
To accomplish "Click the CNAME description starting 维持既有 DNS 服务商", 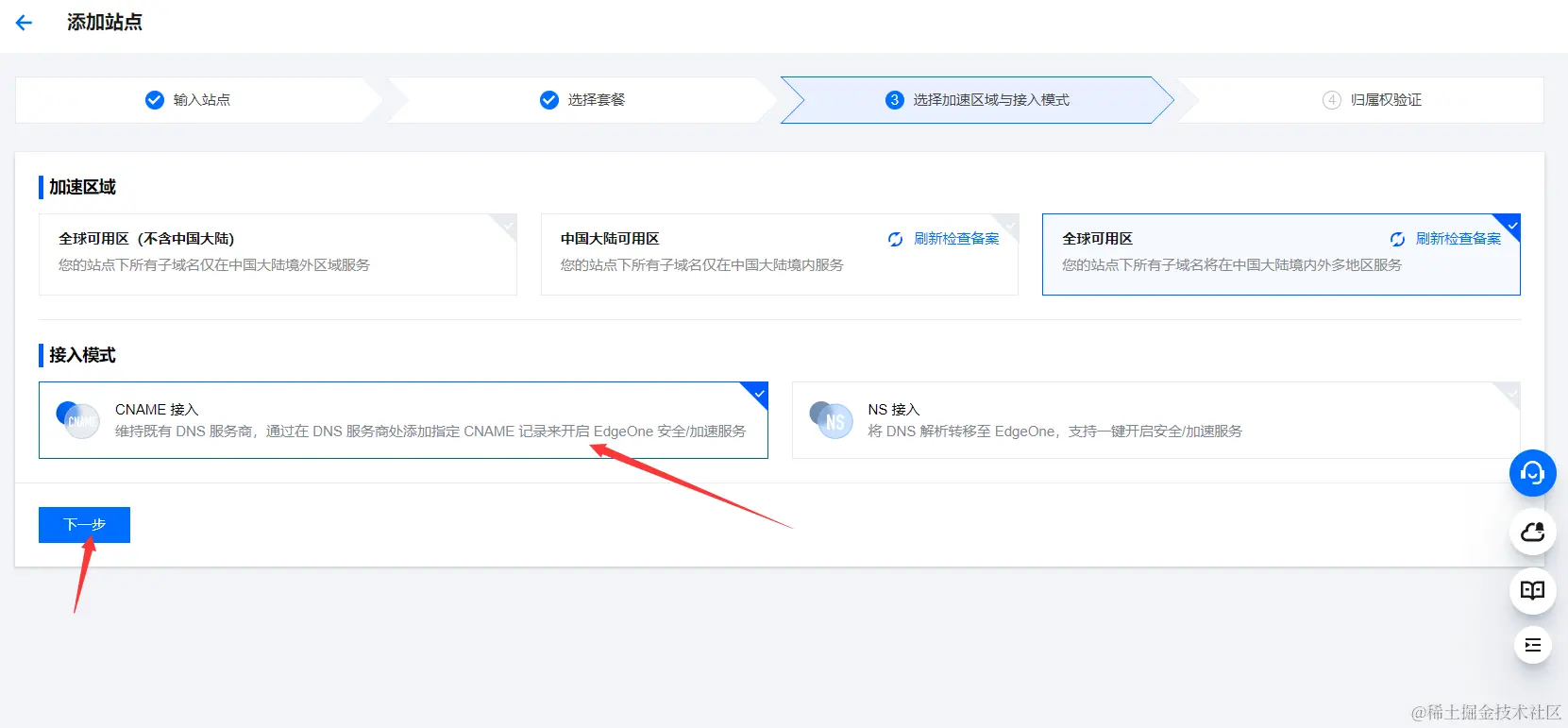I will pos(430,432).
